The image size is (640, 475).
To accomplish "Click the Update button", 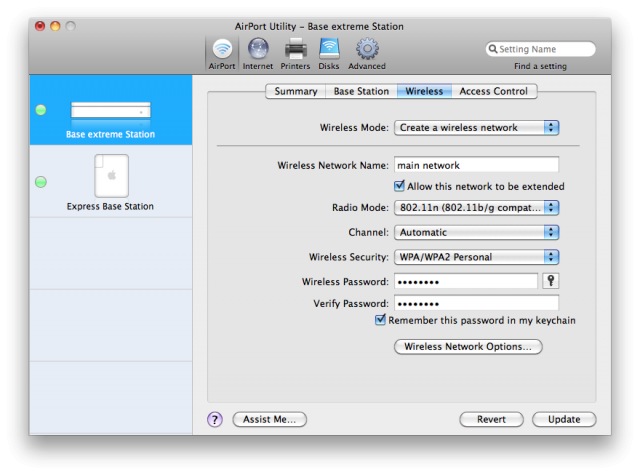I will click(x=564, y=419).
